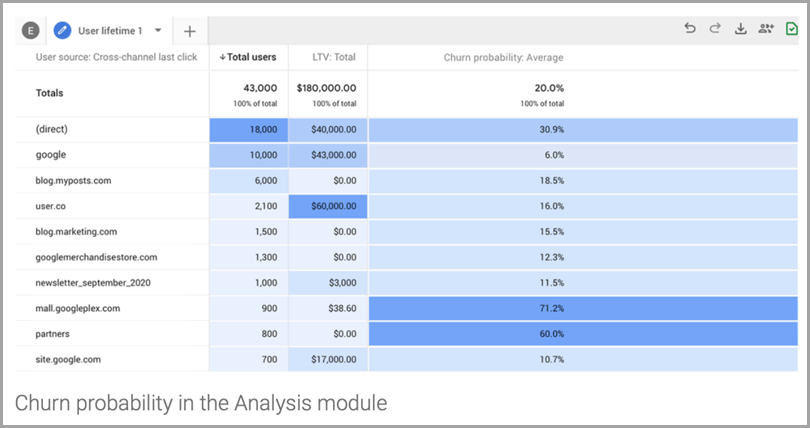
Task: Click the $60,000.00 LTV cell for user.co
Action: point(327,205)
